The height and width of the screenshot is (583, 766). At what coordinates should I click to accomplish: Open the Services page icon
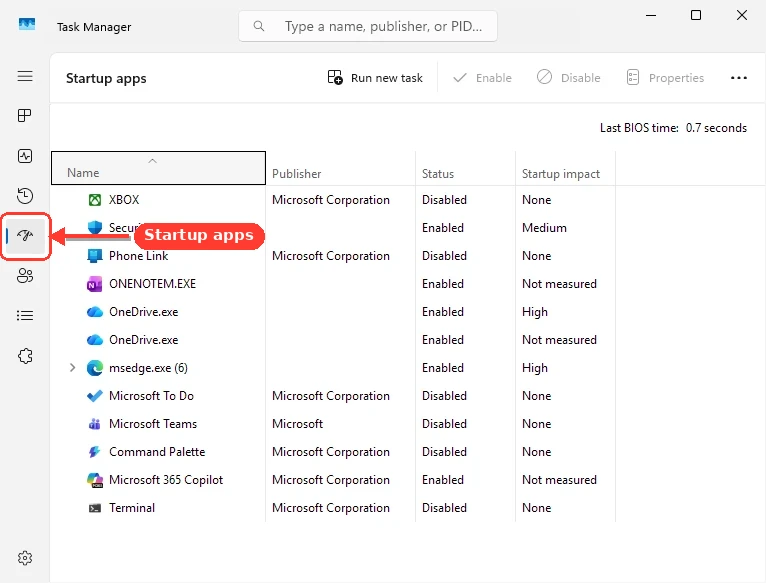25,356
